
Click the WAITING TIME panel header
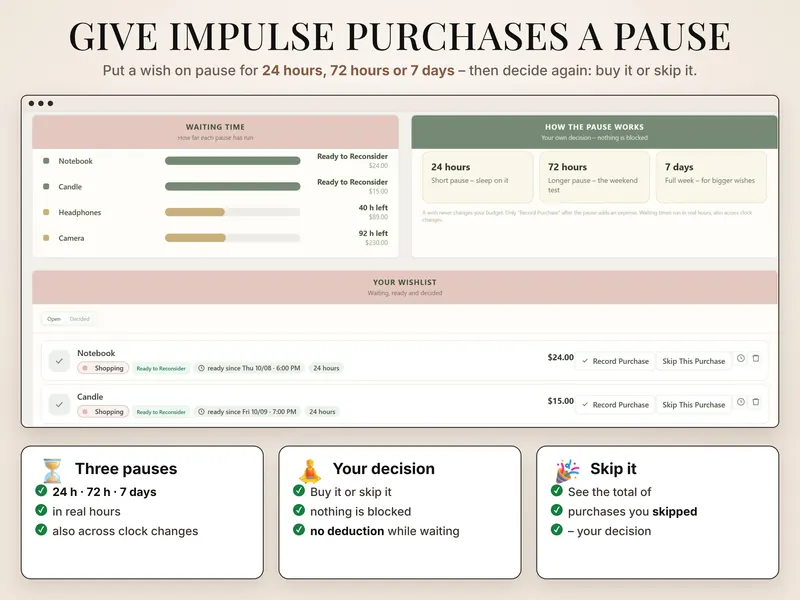tap(215, 132)
